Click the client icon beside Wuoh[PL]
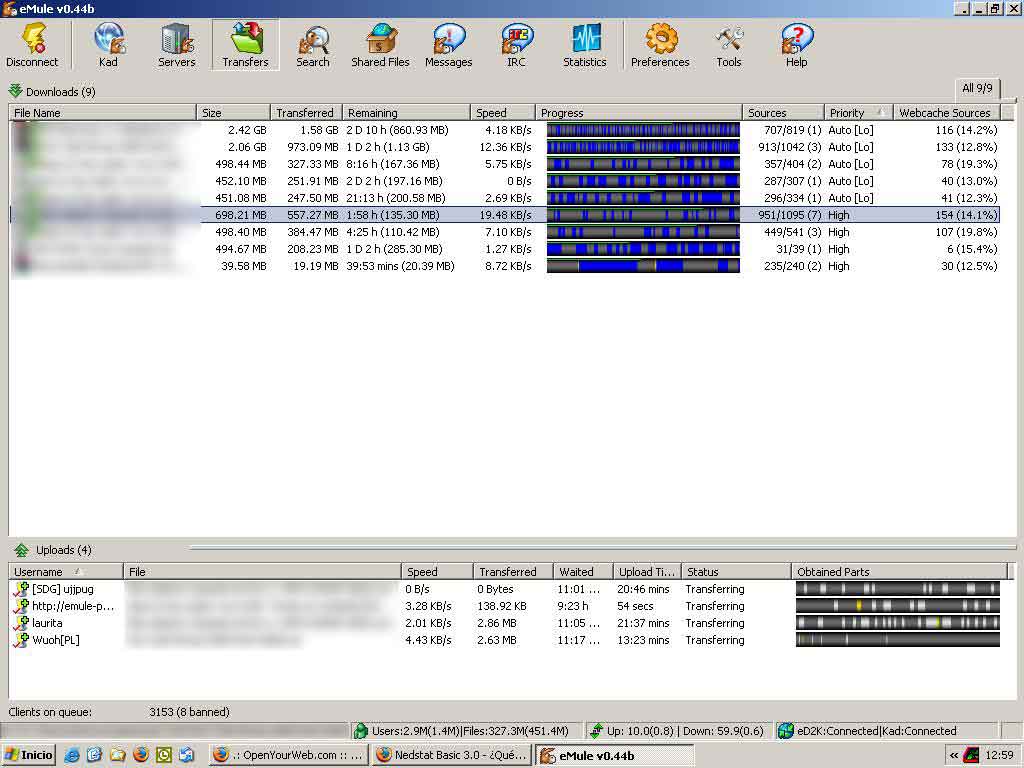Screen dimensions: 1024x768 click(x=22, y=640)
